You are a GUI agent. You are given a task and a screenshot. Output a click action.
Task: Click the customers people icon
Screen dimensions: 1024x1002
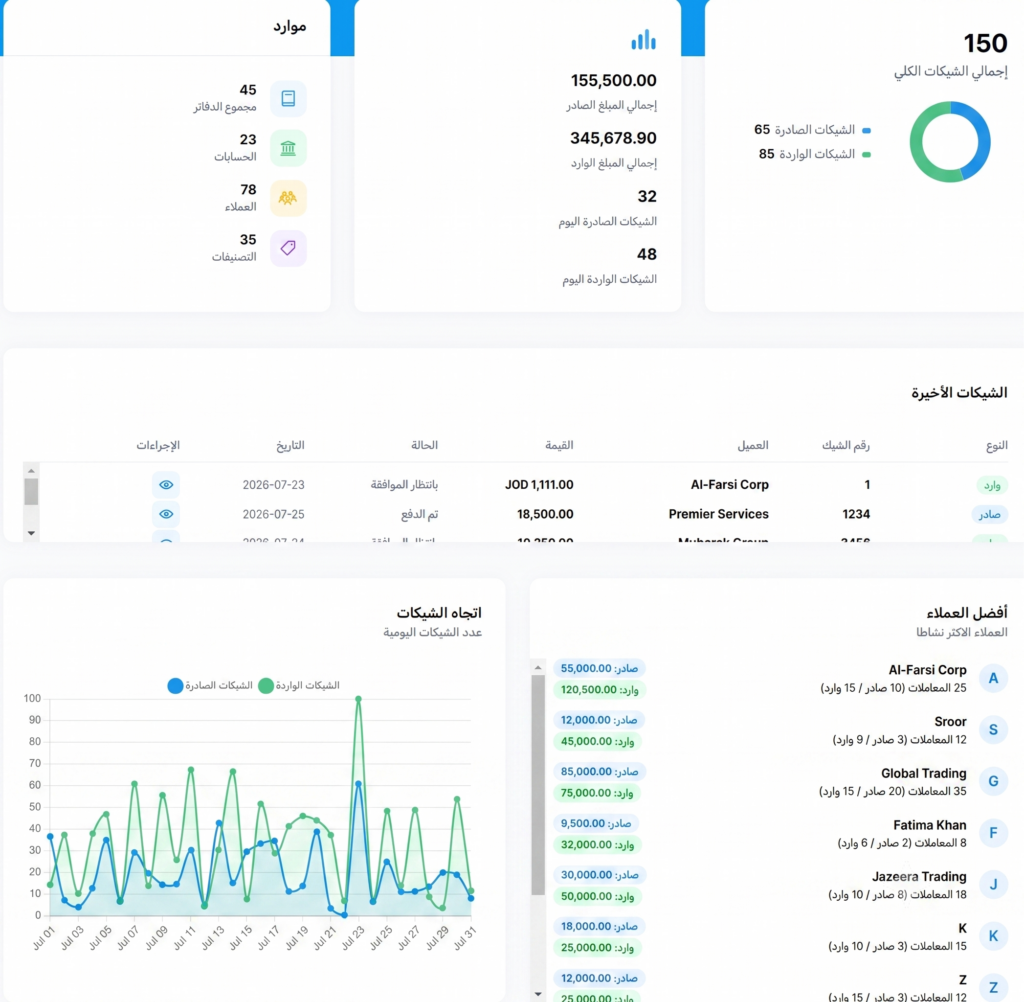(x=288, y=199)
